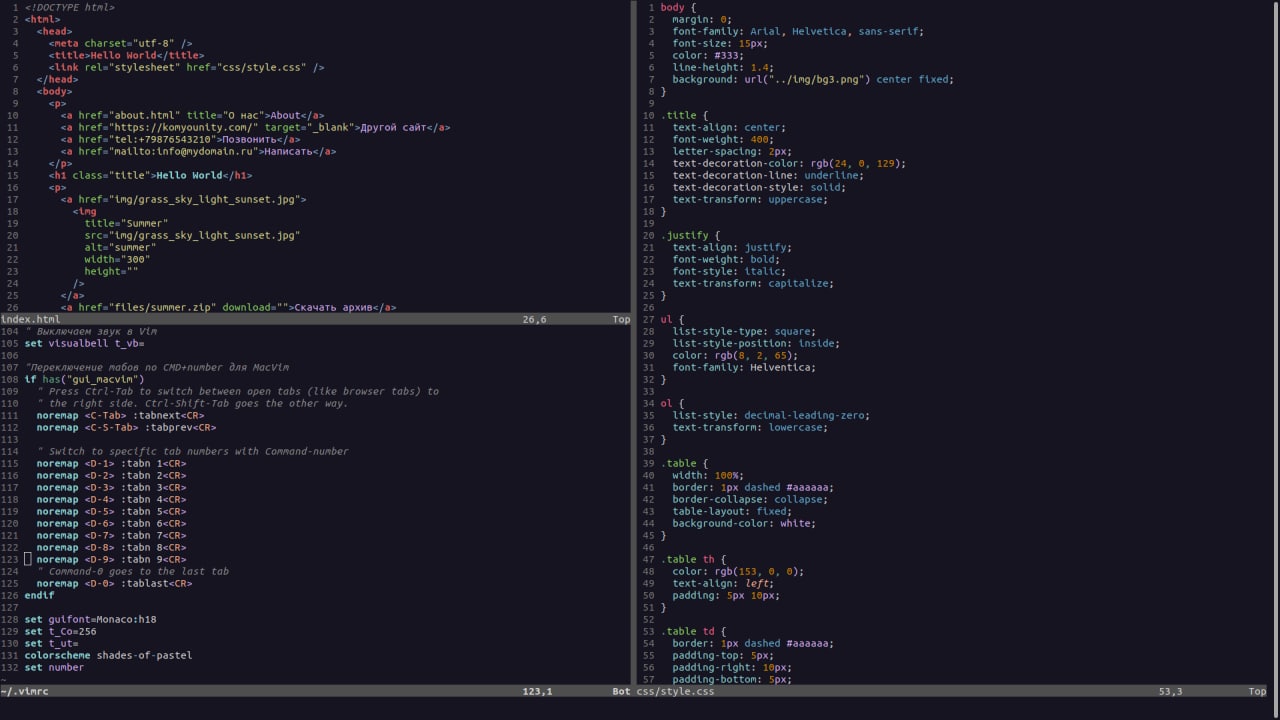The image size is (1280, 720).
Task: Click the meta charset utf-8 line
Action: click(x=120, y=43)
